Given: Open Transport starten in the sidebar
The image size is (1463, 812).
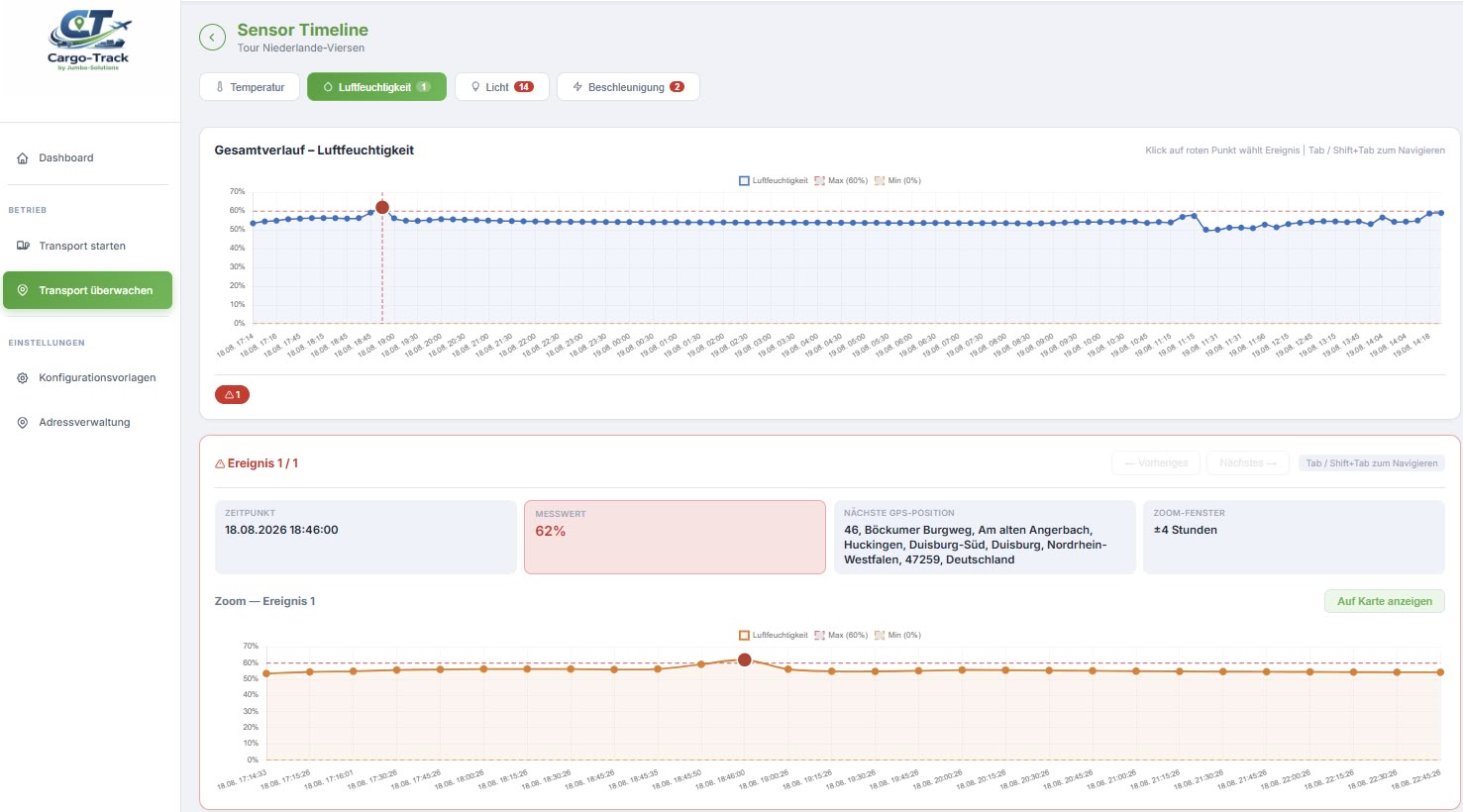Looking at the screenshot, I should click(x=86, y=246).
